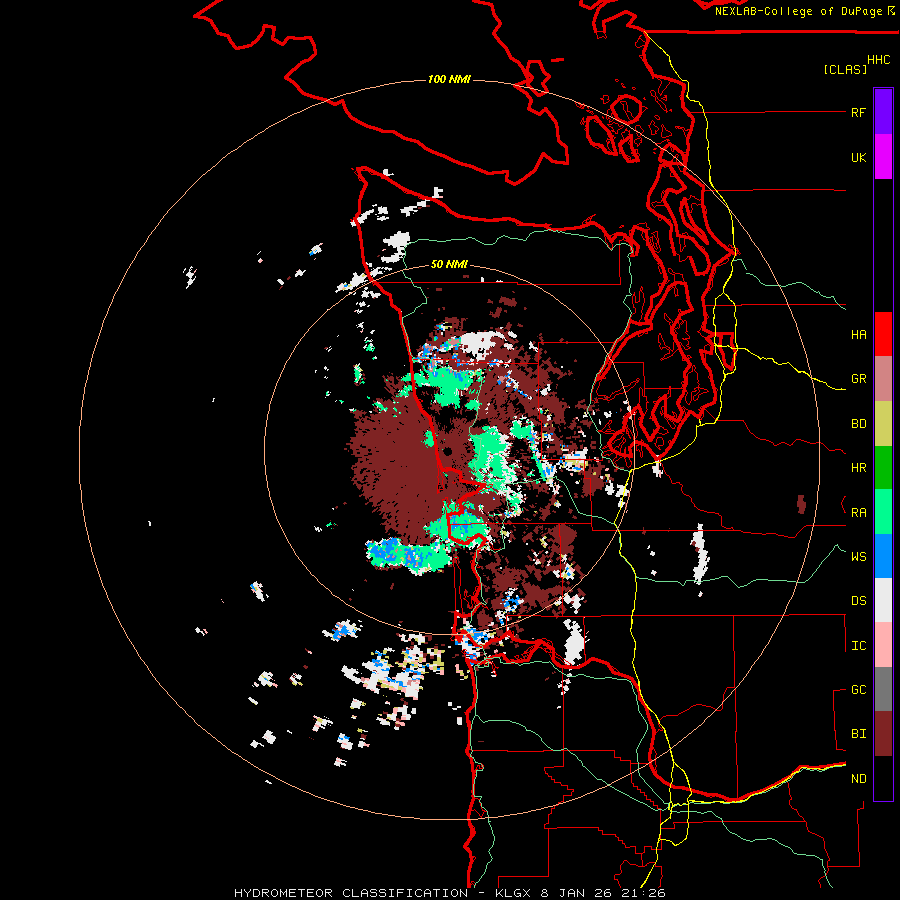Click the NEXLAB-College of DuPage credit text
The image size is (900, 900).
pos(799,11)
